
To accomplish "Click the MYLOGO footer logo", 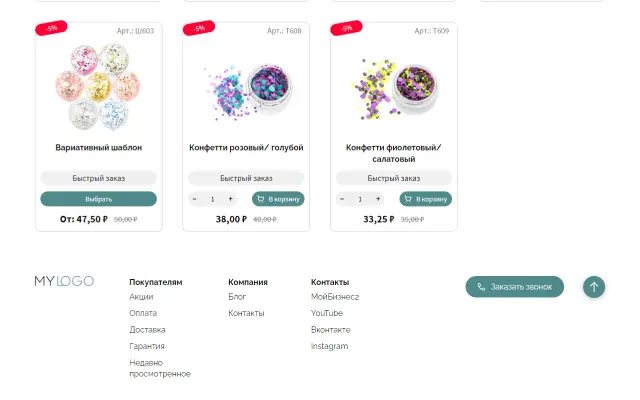I will tap(64, 282).
